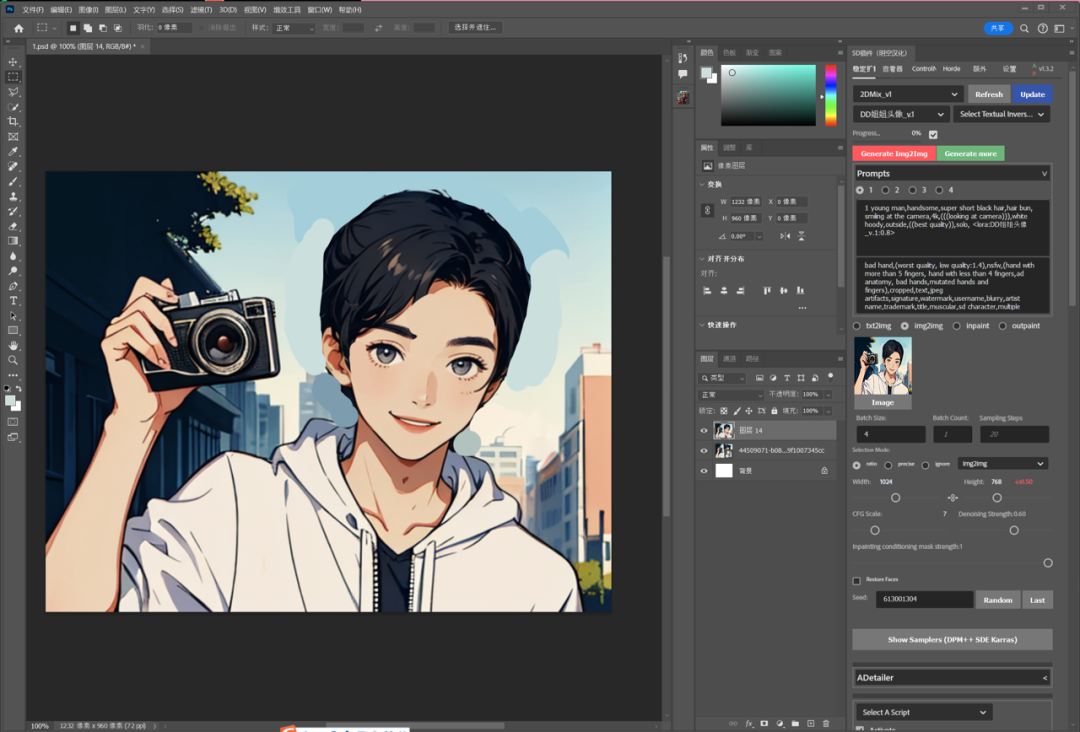
Task: Select the txt2img radio button
Action: (857, 326)
